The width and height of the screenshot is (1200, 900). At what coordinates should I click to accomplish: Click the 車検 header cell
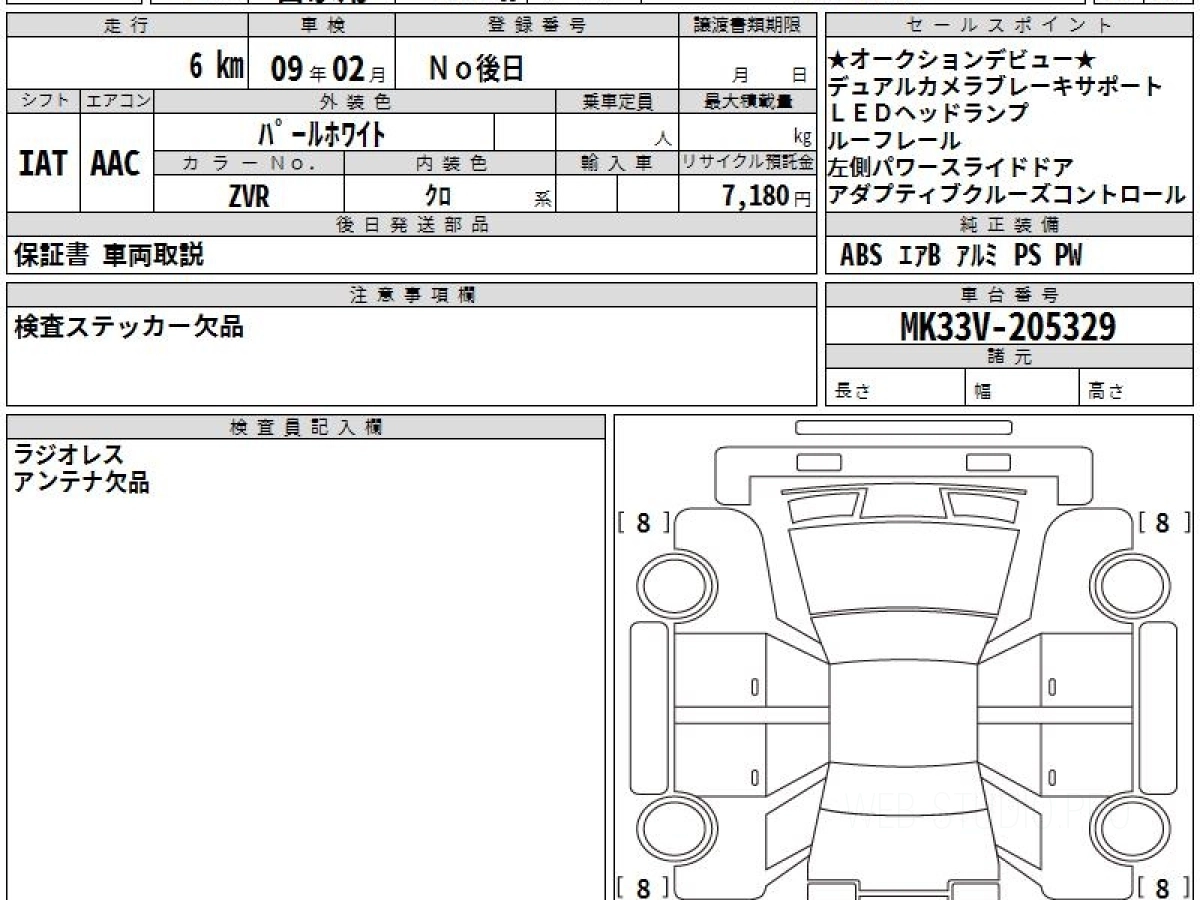coord(321,26)
